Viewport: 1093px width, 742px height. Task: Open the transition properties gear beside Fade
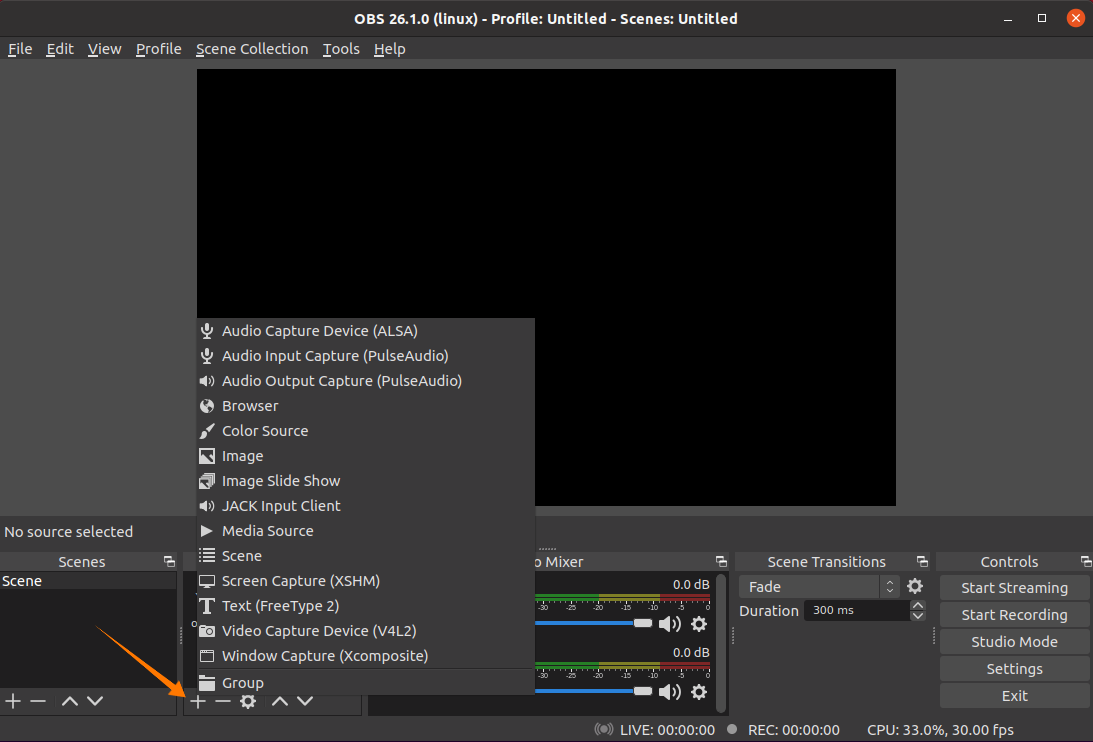pos(915,586)
